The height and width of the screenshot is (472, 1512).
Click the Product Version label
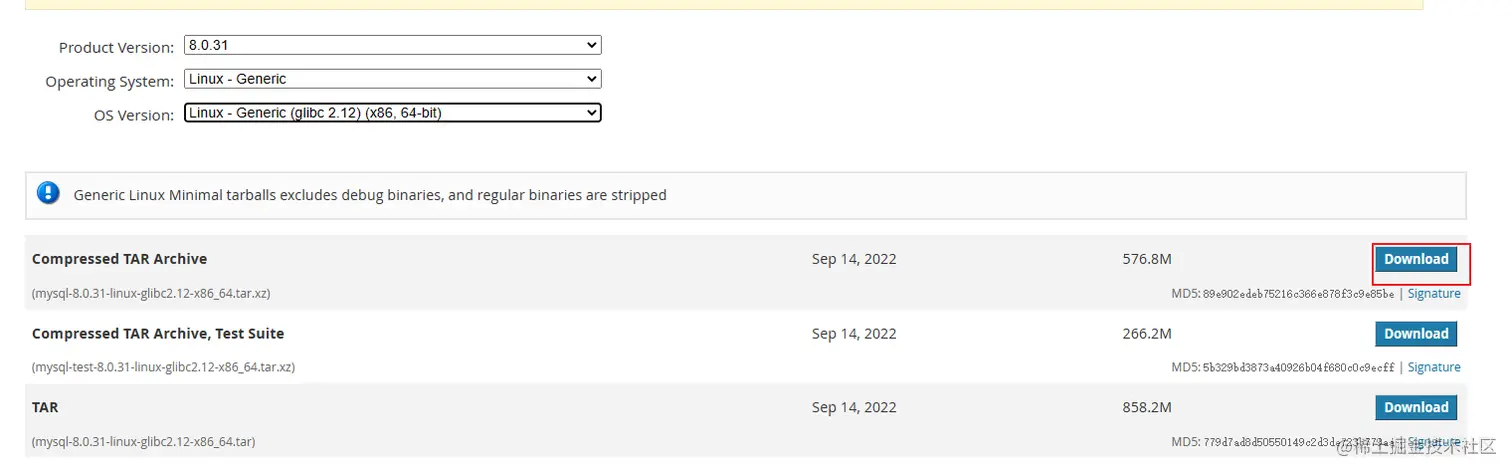pos(116,48)
